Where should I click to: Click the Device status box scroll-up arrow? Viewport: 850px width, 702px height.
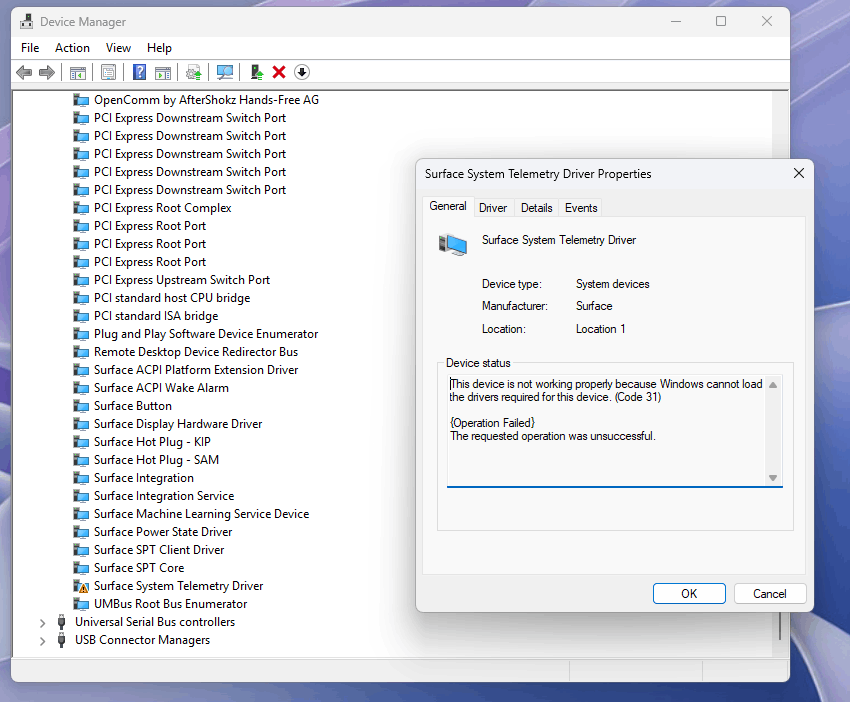pyautogui.click(x=773, y=385)
